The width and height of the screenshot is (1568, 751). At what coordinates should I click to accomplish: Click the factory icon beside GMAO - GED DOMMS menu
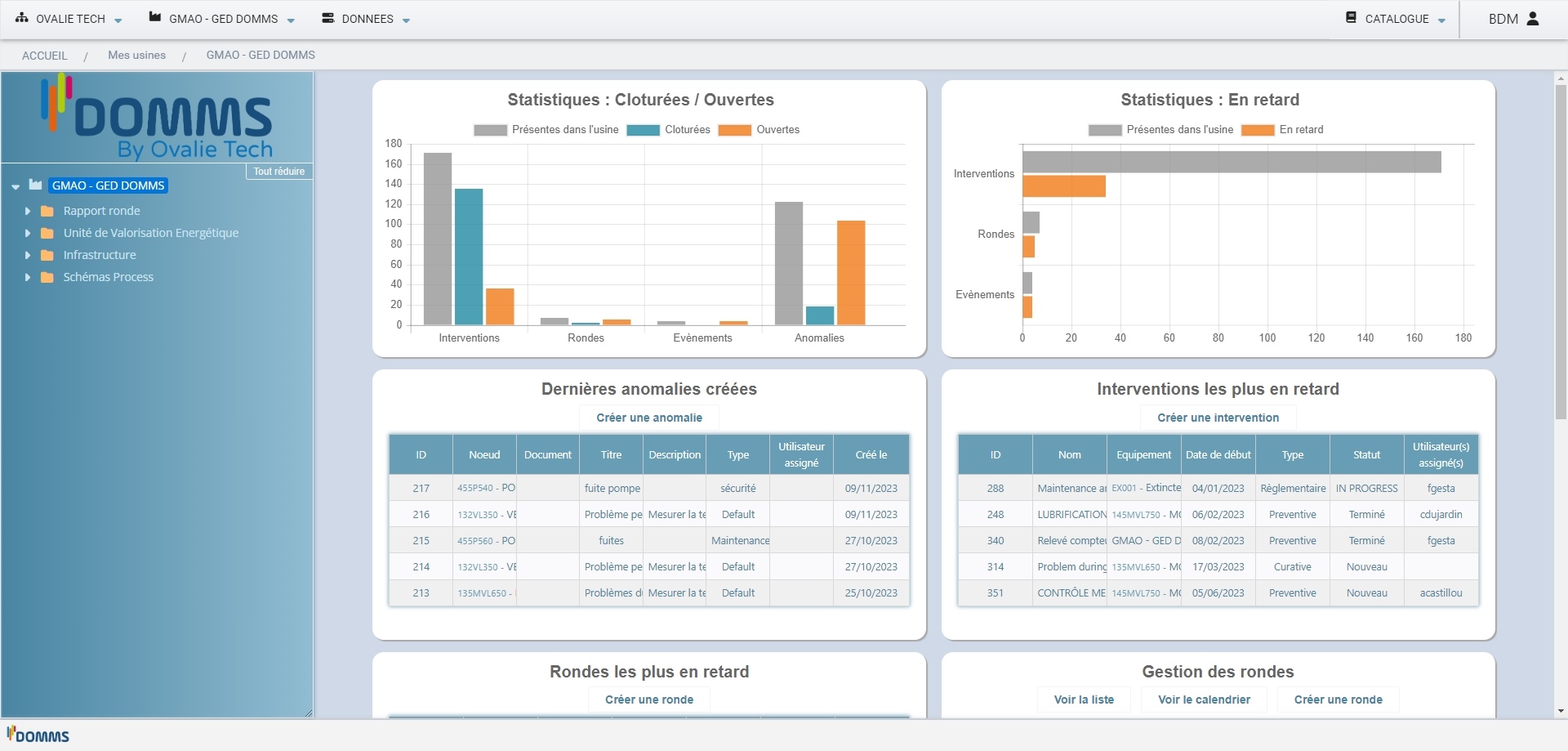pos(155,18)
